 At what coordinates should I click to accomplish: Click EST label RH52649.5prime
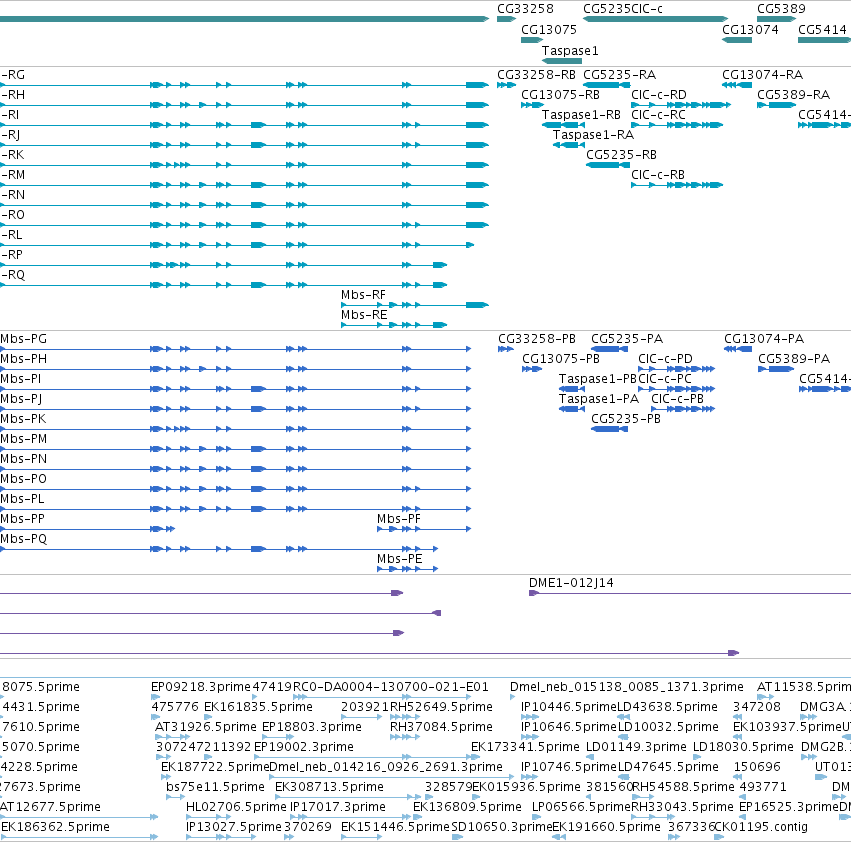[441, 707]
